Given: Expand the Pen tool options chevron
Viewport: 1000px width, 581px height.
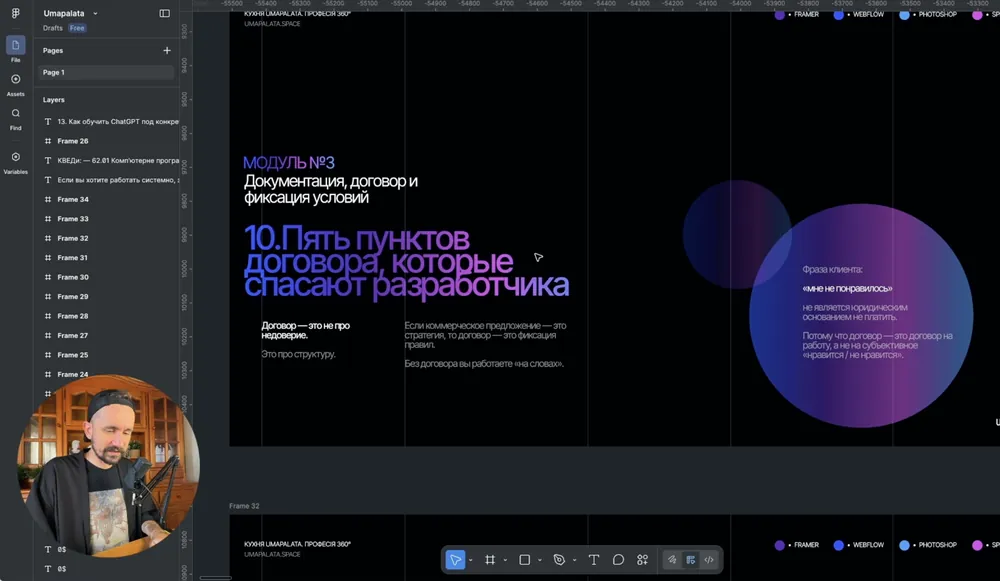Looking at the screenshot, I should [575, 561].
